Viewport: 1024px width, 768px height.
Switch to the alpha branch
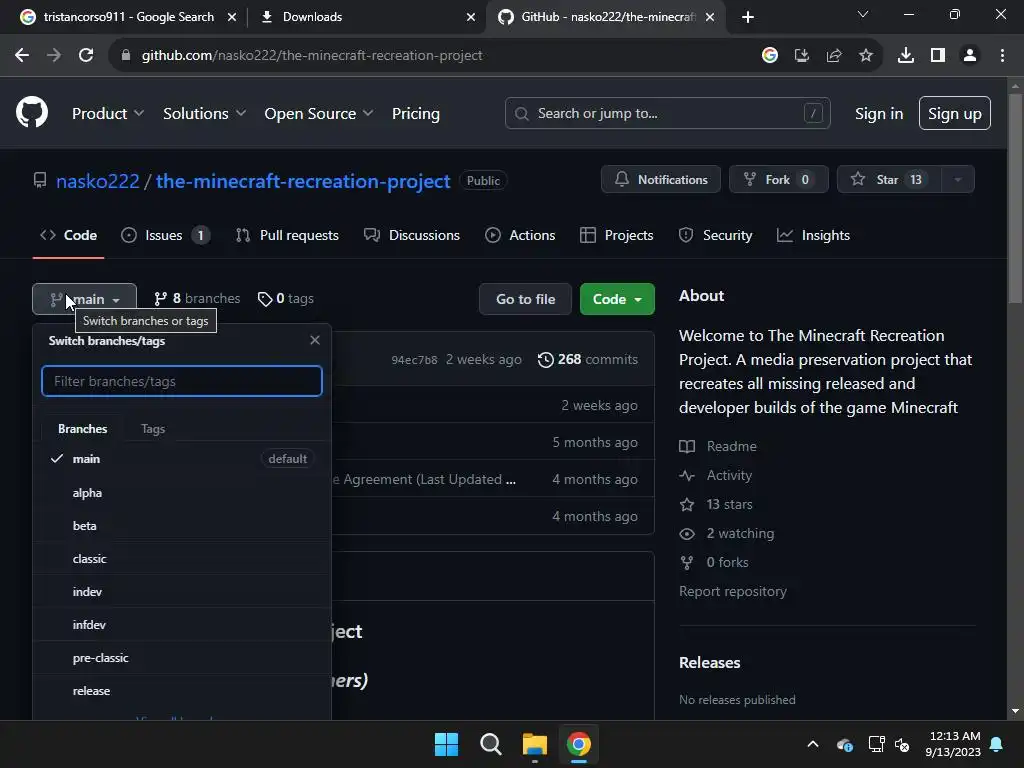pyautogui.click(x=182, y=492)
